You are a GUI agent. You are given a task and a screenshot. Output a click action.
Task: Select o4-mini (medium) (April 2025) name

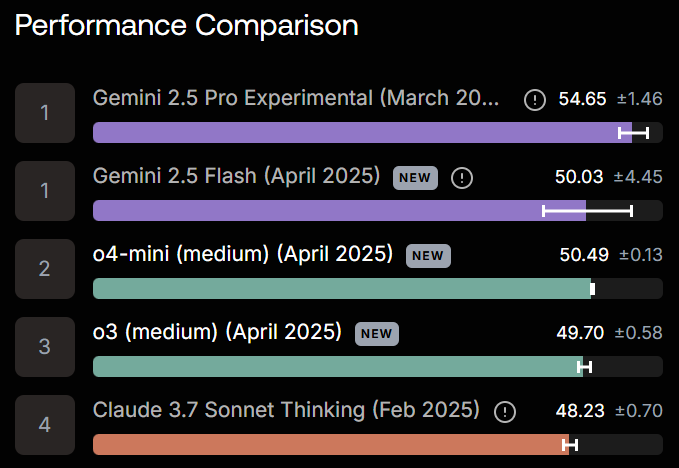click(242, 254)
